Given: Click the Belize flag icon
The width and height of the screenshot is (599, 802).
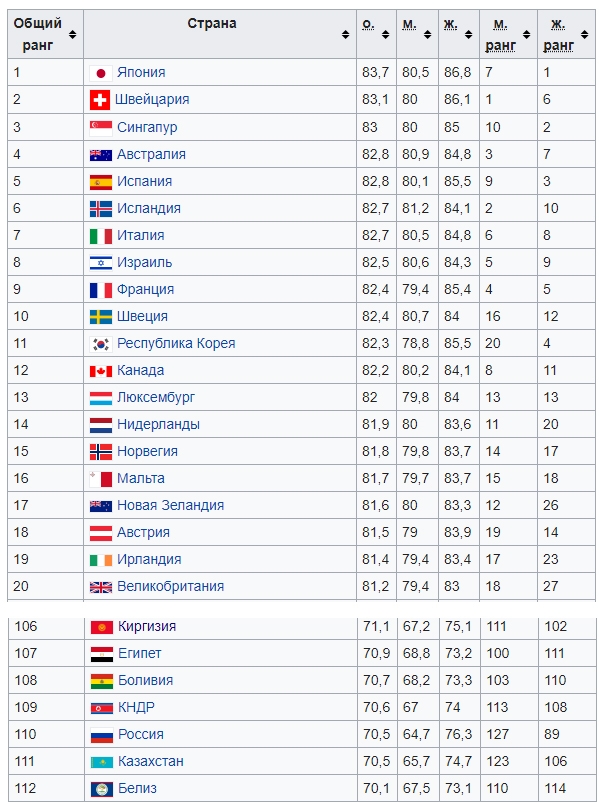Looking at the screenshot, I should pos(102,789).
